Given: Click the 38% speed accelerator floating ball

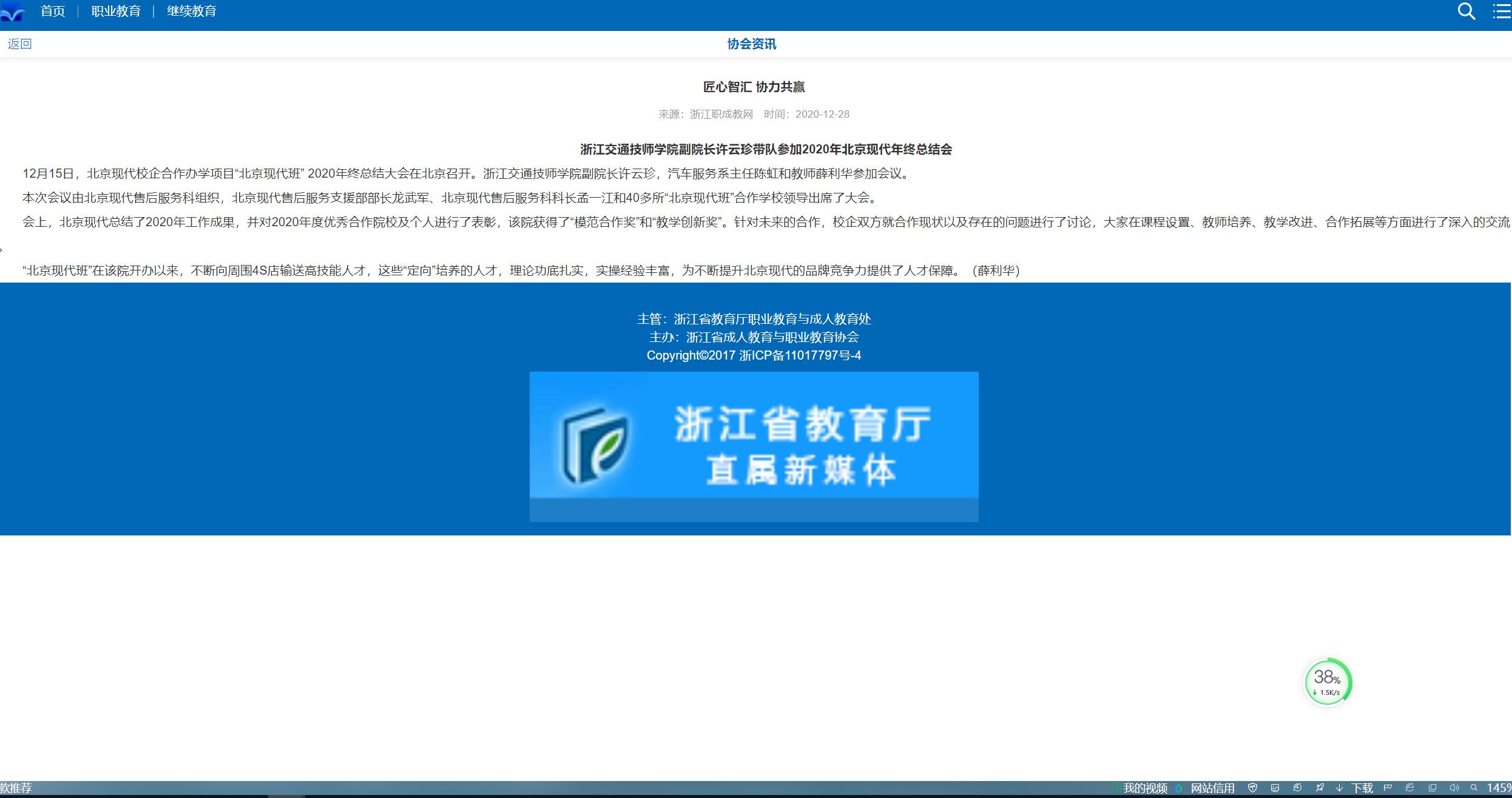Looking at the screenshot, I should click(x=1328, y=682).
